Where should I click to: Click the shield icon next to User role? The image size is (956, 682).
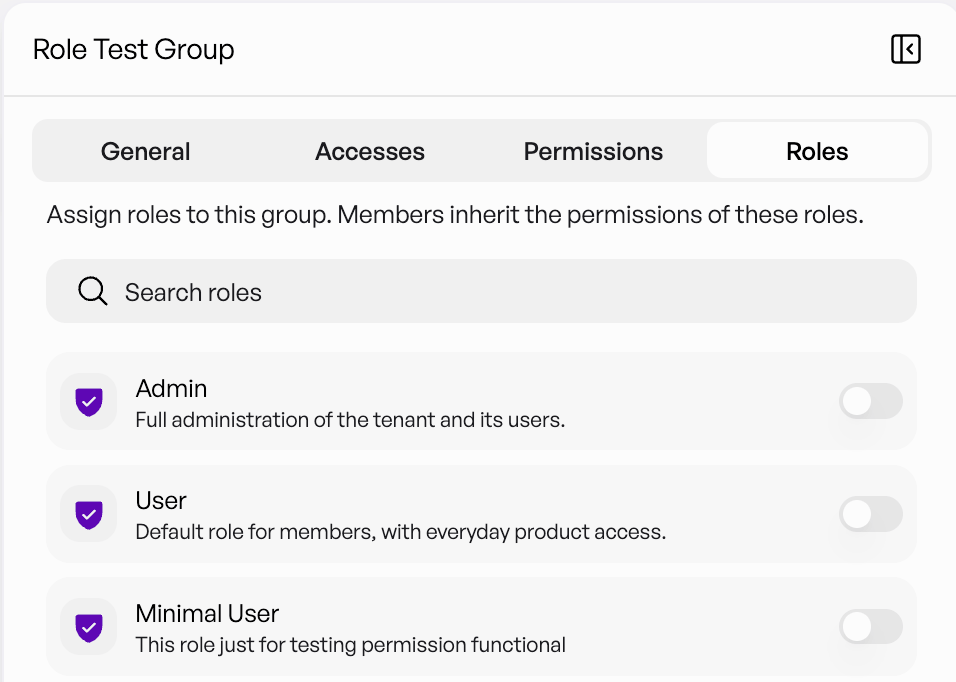click(89, 514)
